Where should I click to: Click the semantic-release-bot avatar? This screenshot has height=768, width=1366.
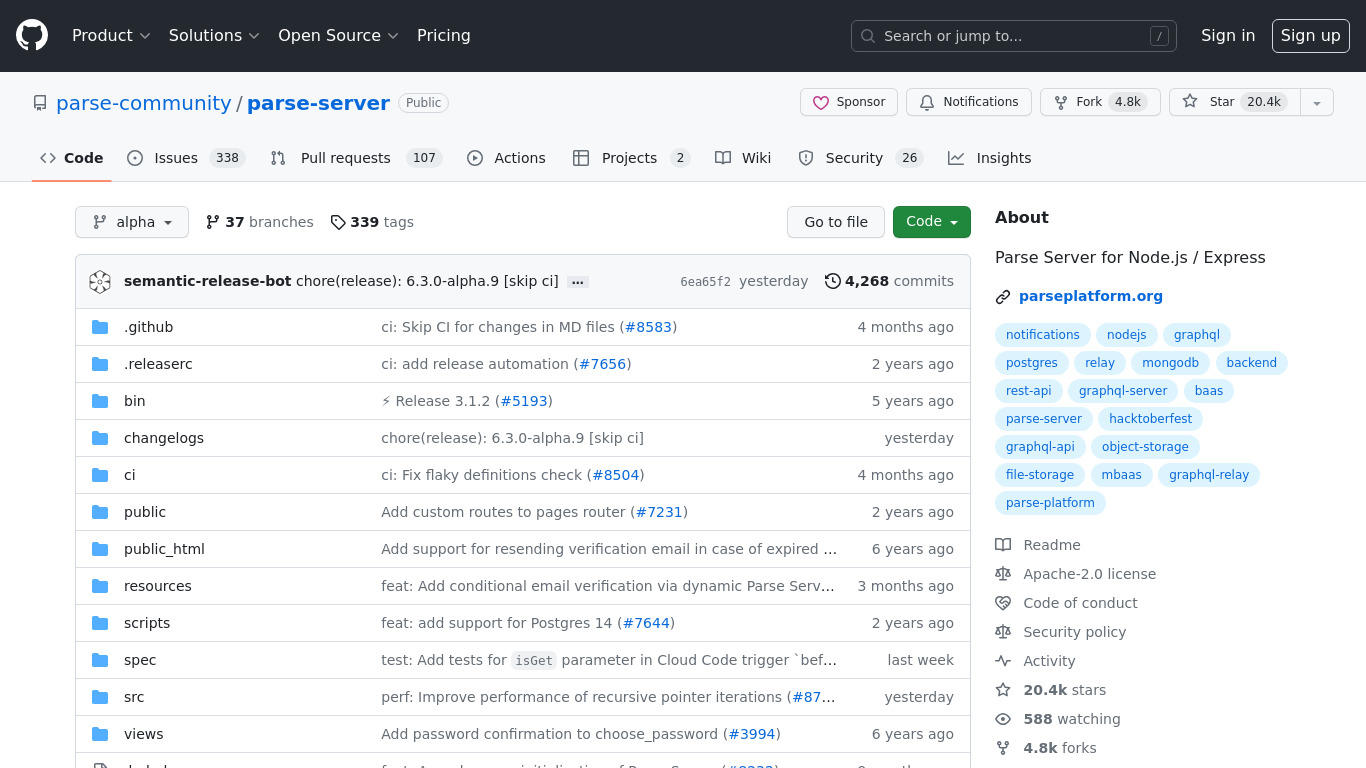pos(100,282)
